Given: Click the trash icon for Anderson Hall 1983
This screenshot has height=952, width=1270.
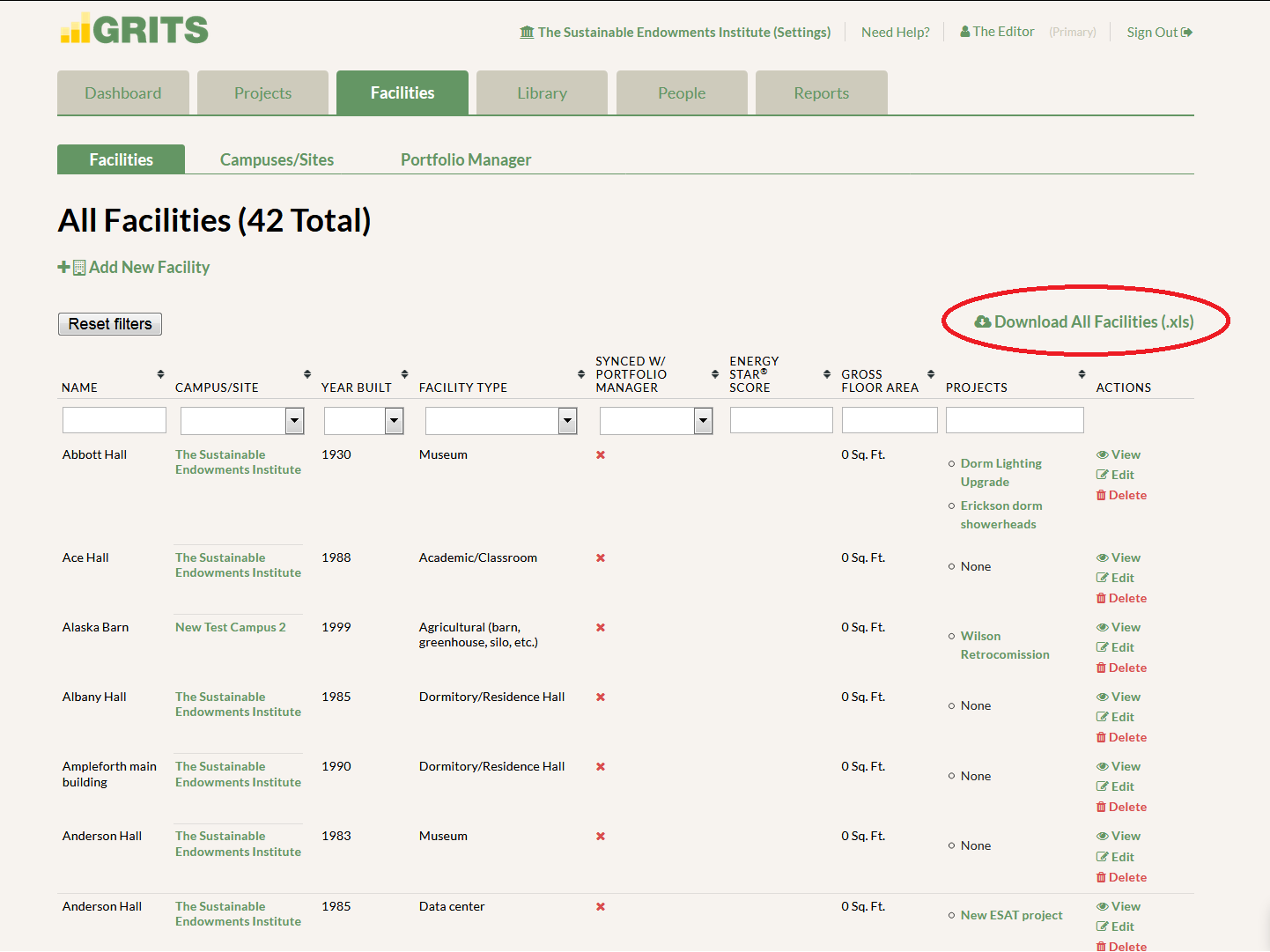Looking at the screenshot, I should tap(1101, 877).
